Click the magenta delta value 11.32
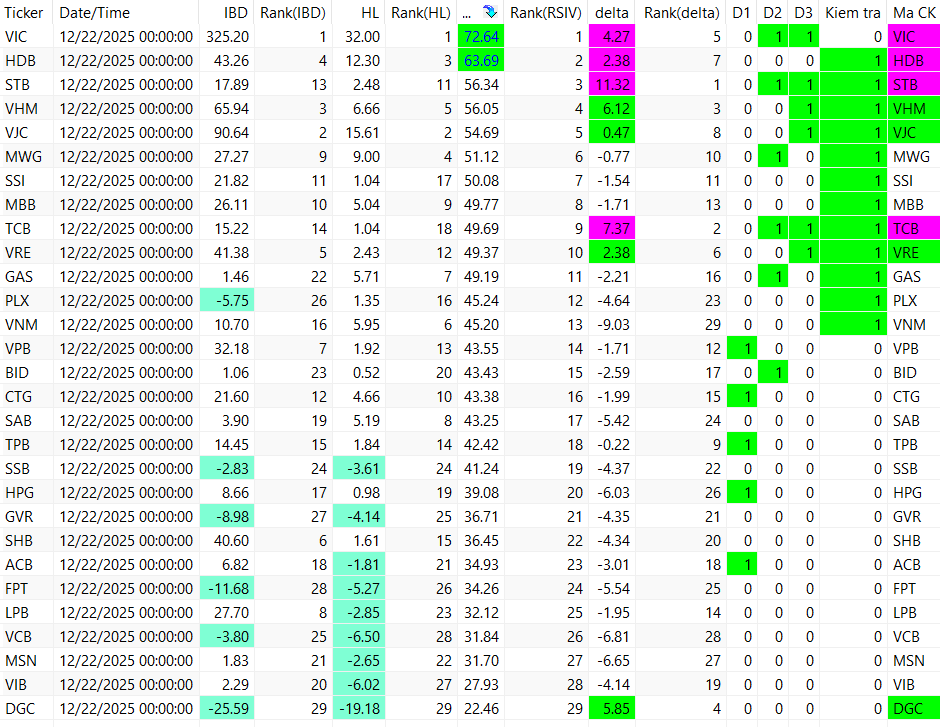Image resolution: width=940 pixels, height=727 pixels. 612,85
